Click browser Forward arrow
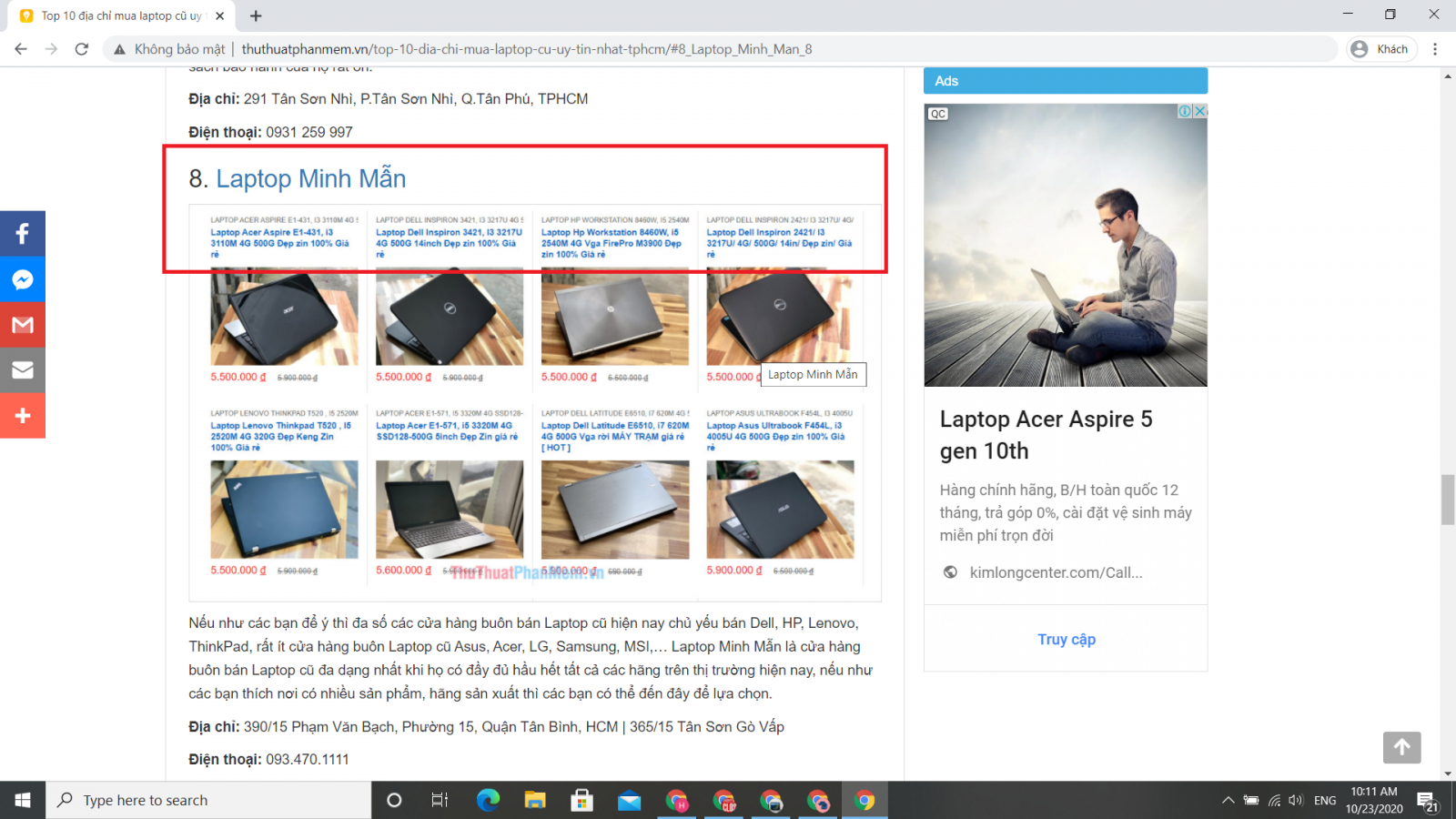This screenshot has width=1456, height=819. (51, 49)
